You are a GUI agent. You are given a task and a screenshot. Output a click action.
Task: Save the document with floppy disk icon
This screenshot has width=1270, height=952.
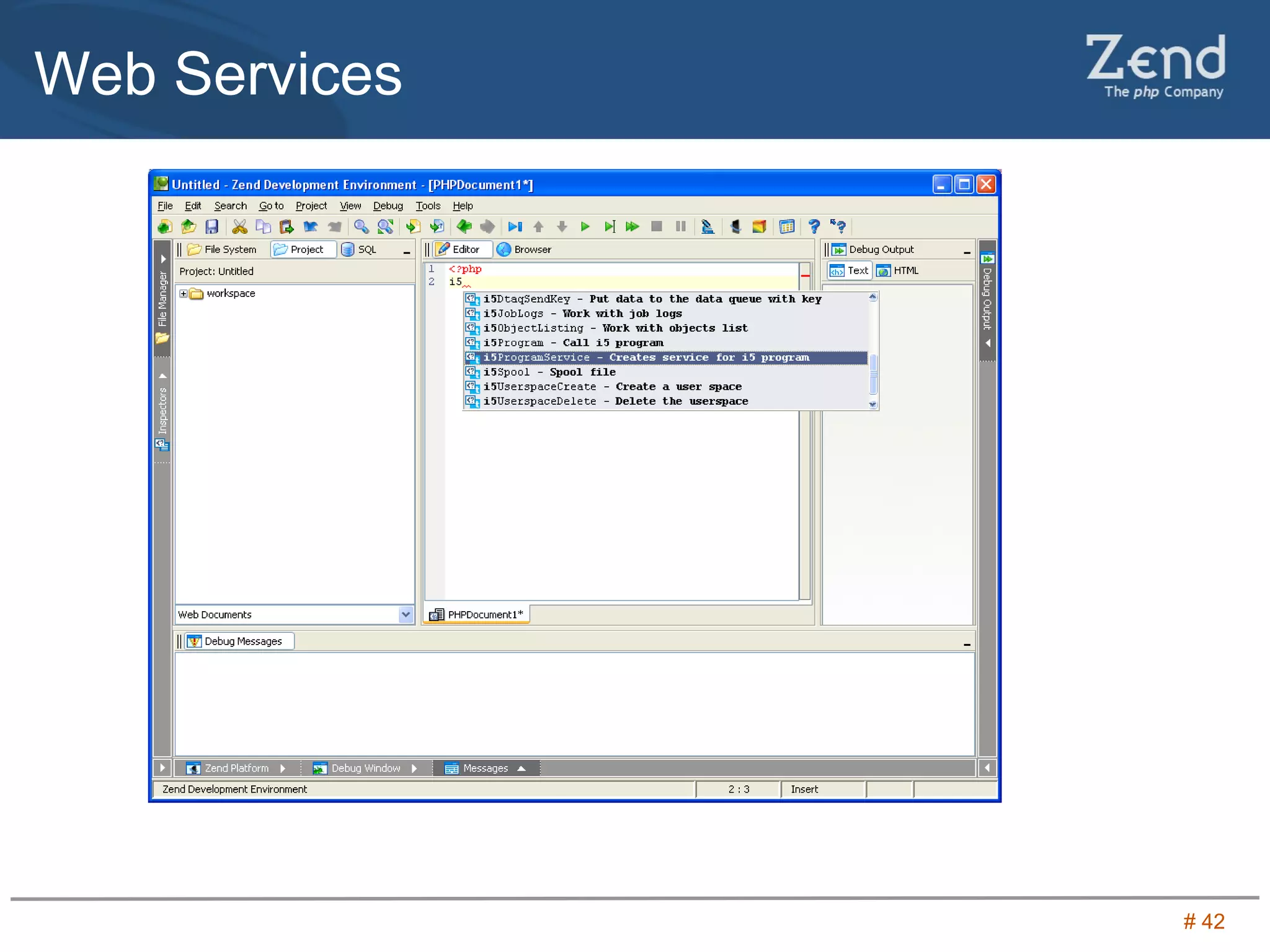tap(212, 227)
